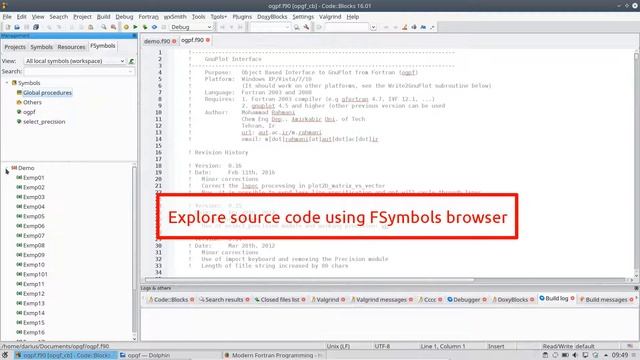Open the File menu

7,17
